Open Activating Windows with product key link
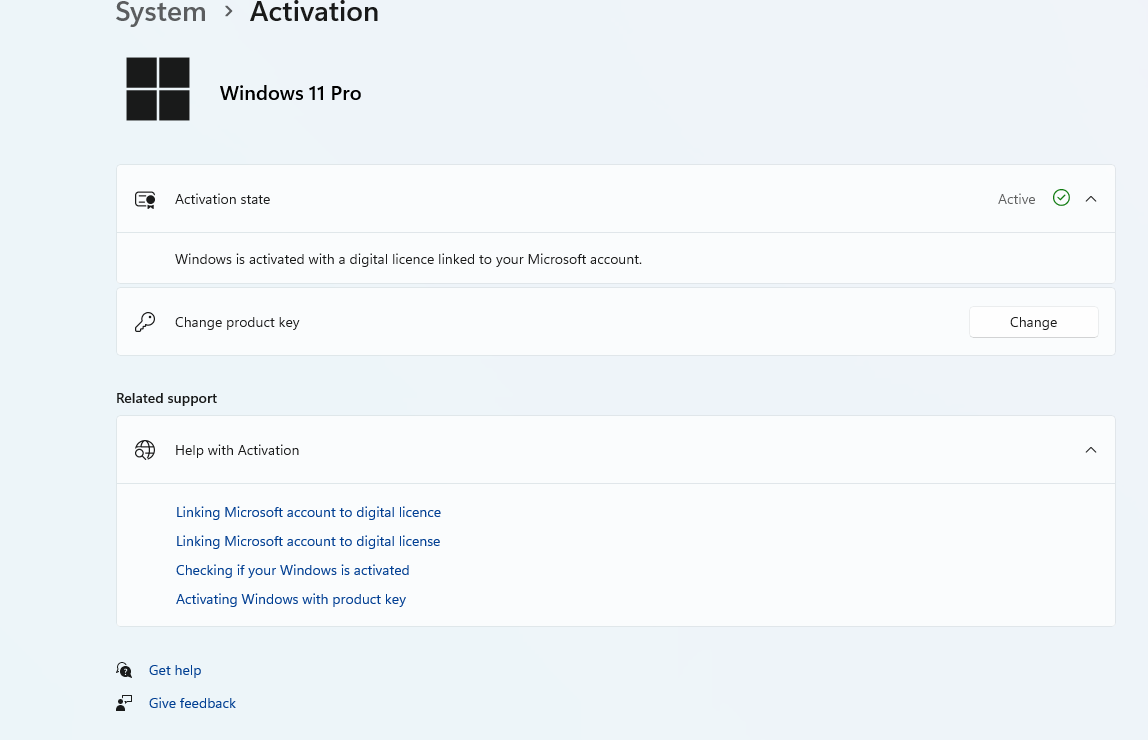Image resolution: width=1148 pixels, height=740 pixels. coord(291,599)
